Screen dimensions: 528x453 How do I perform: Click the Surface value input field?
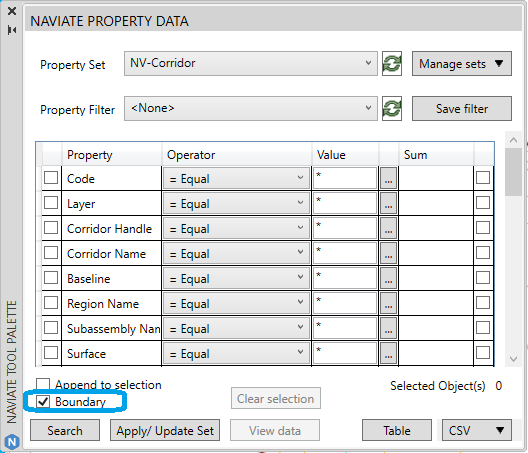click(345, 353)
